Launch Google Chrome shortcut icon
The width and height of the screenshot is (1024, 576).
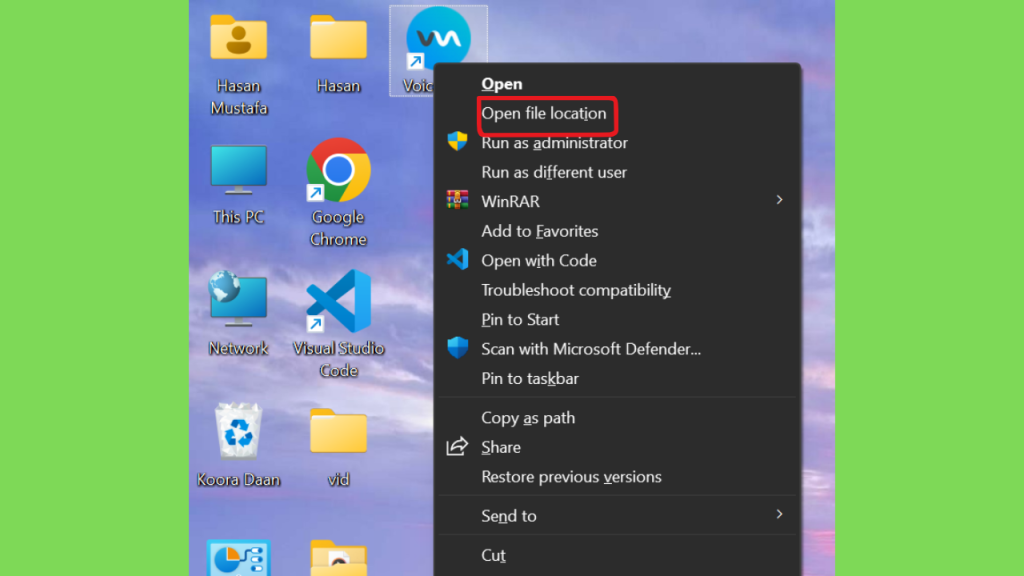(x=338, y=170)
